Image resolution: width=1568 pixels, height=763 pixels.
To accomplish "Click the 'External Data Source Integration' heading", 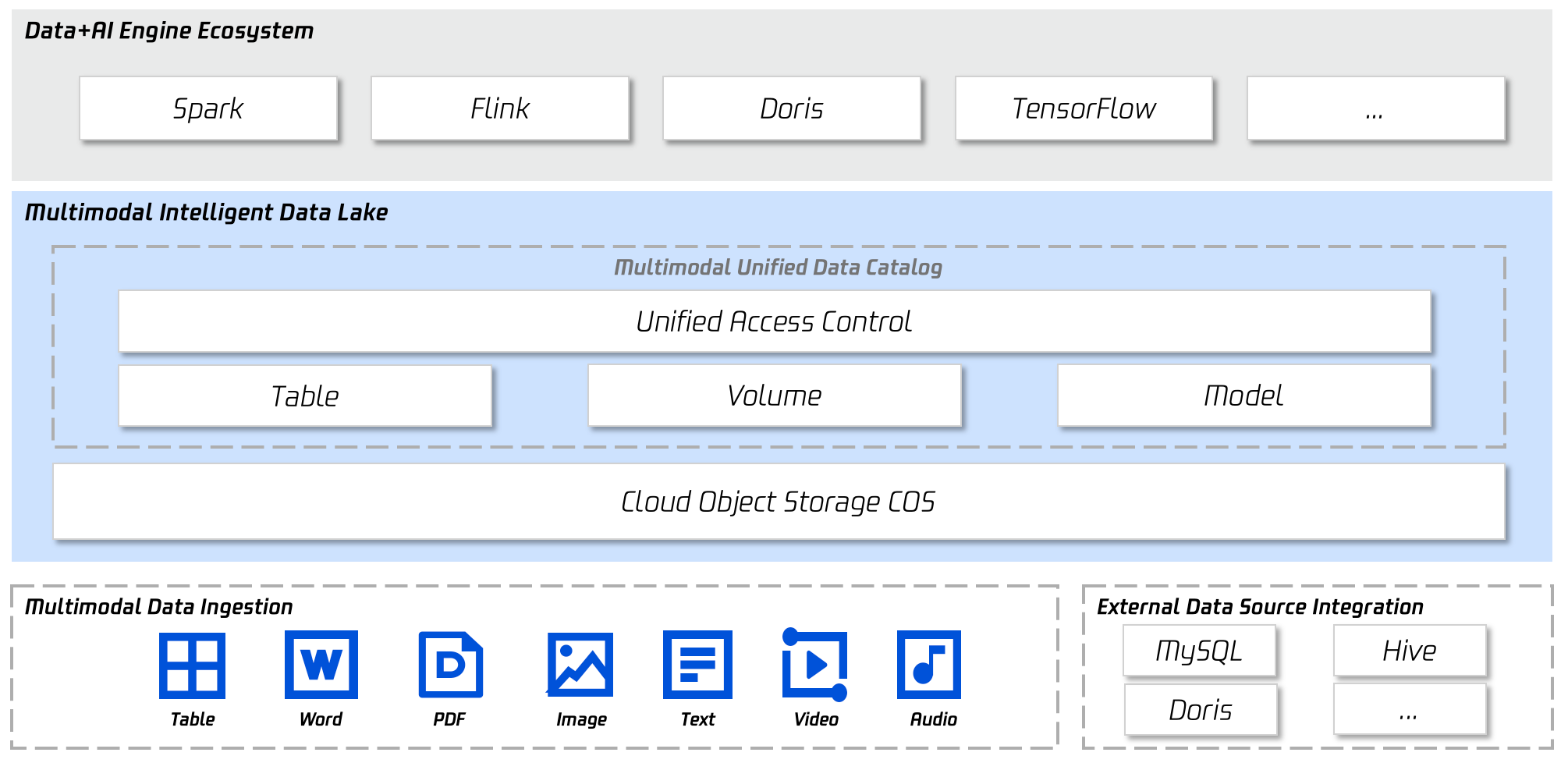I will [x=1260, y=607].
